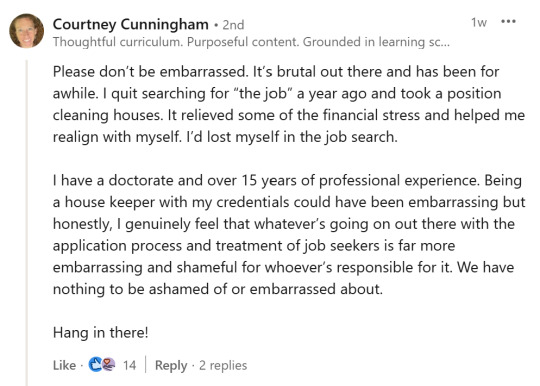Click the nothing to be ashamed of line
The height and width of the screenshot is (386, 540).
(x=218, y=289)
